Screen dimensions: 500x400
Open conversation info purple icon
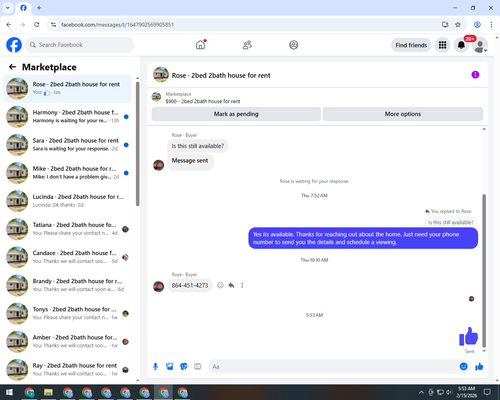(x=475, y=75)
